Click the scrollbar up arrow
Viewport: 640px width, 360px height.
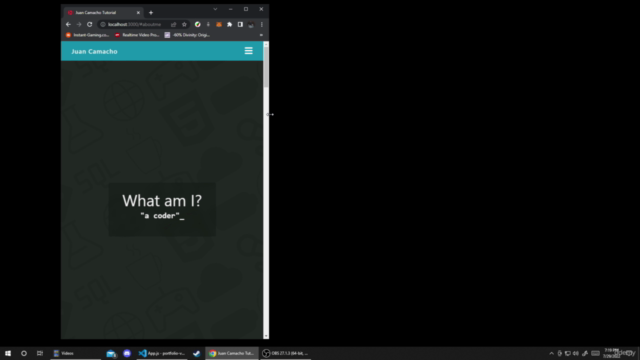pos(266,44)
